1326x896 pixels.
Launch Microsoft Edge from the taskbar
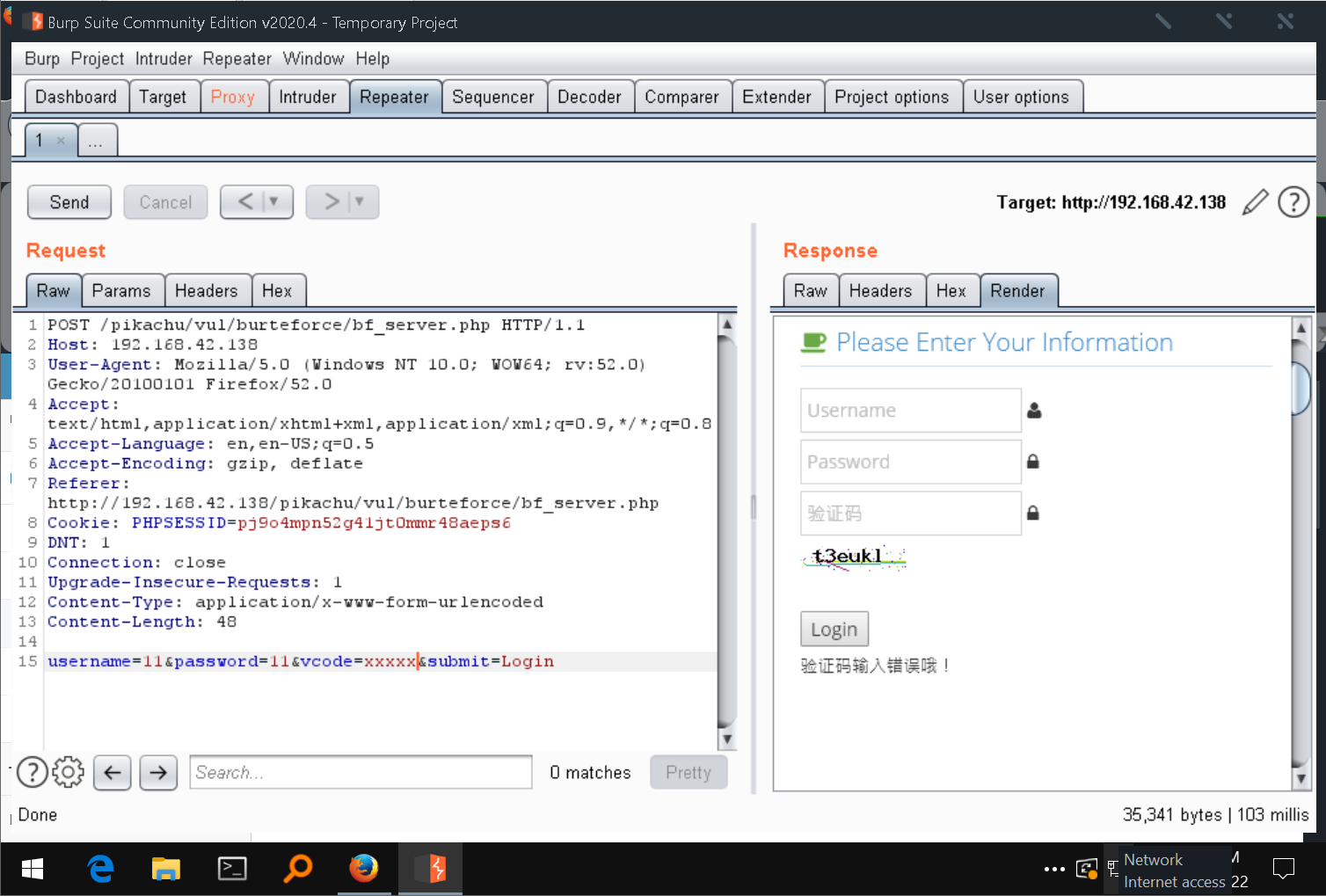[101, 869]
